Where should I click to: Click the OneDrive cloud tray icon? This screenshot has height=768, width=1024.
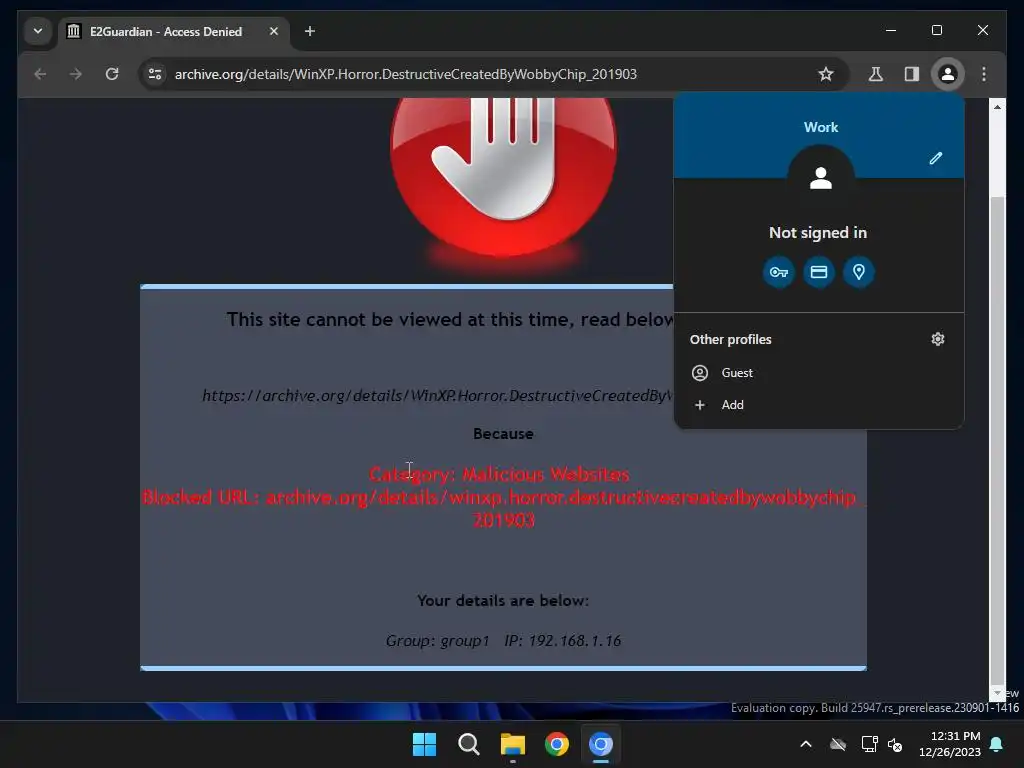pyautogui.click(x=838, y=744)
